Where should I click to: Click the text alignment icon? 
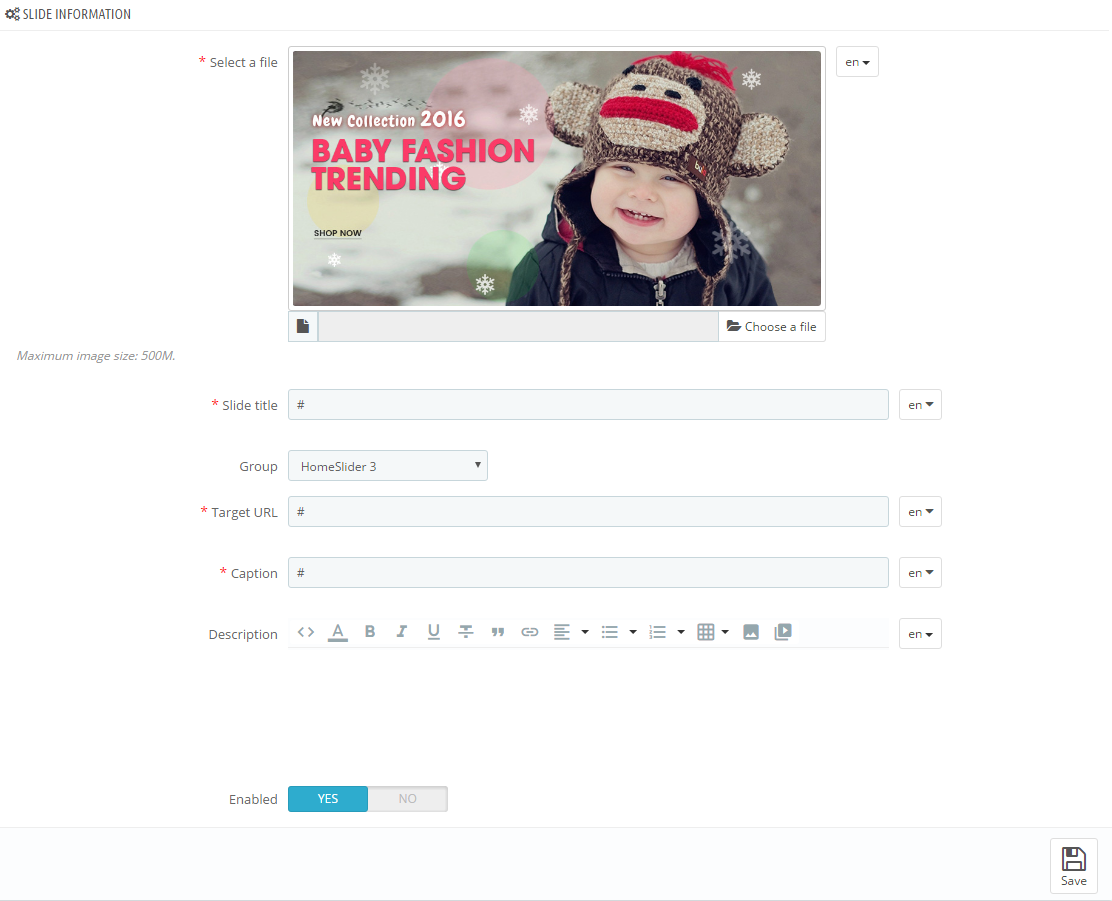(x=562, y=632)
